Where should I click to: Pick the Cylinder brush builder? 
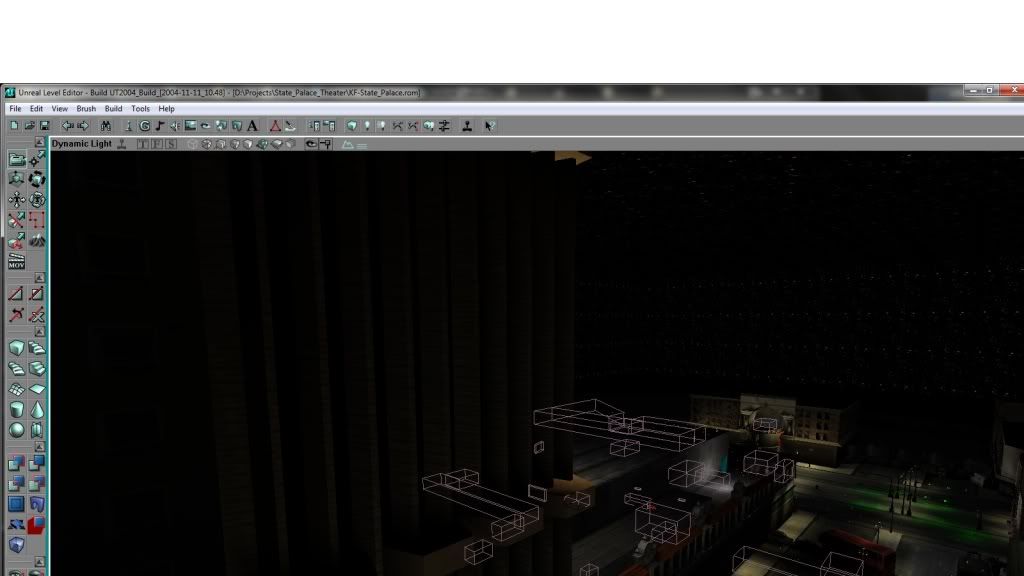tap(17, 410)
